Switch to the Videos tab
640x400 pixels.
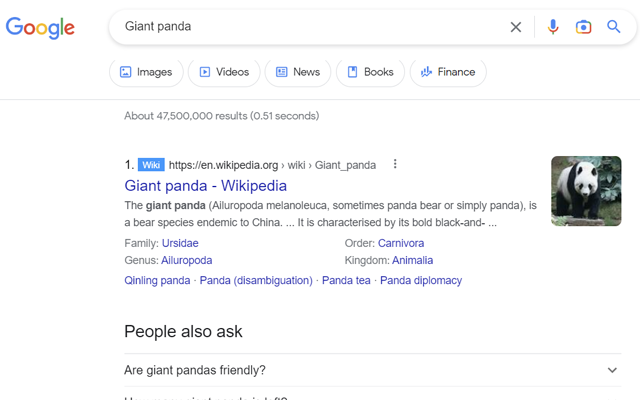coord(224,72)
